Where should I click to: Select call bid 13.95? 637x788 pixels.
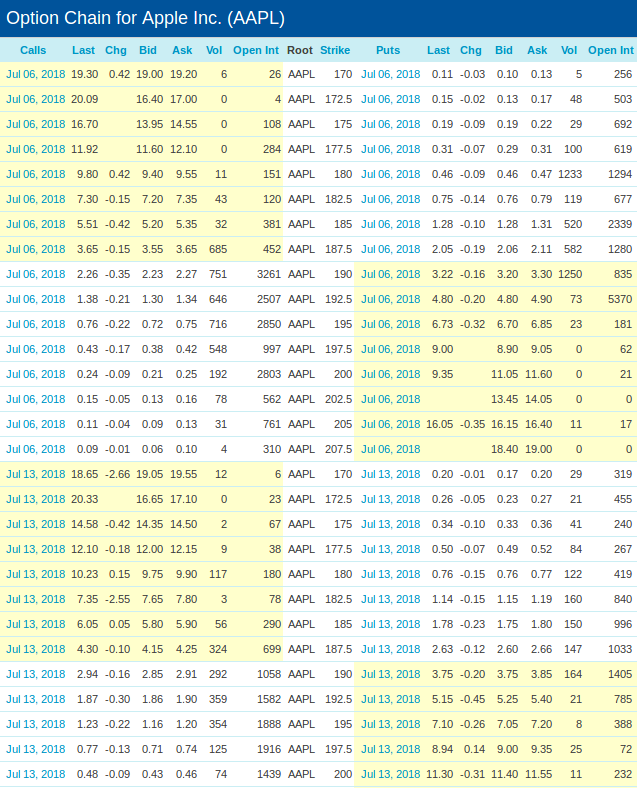[x=150, y=125]
